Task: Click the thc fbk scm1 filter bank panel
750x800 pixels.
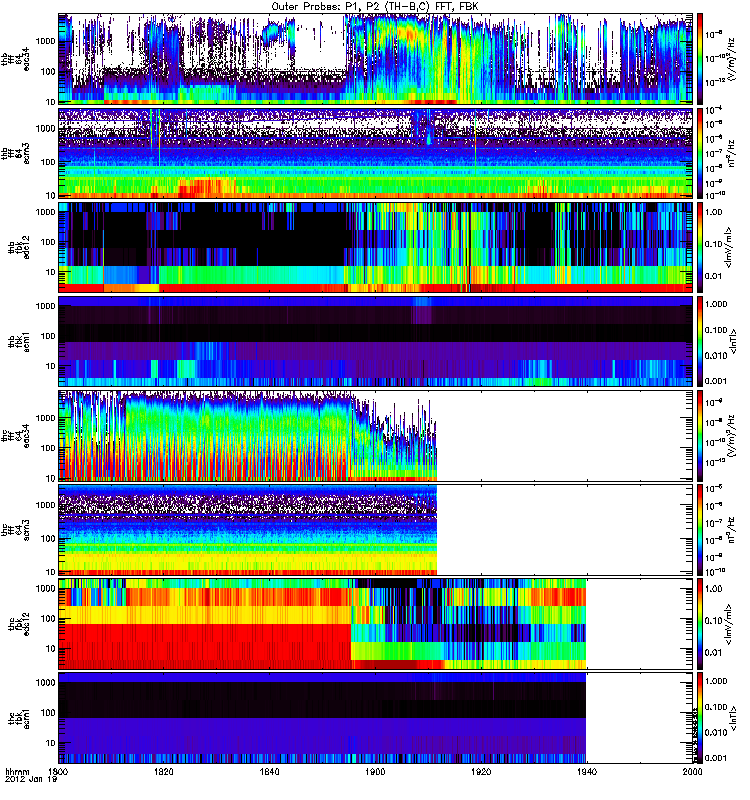Action: [x=375, y=718]
